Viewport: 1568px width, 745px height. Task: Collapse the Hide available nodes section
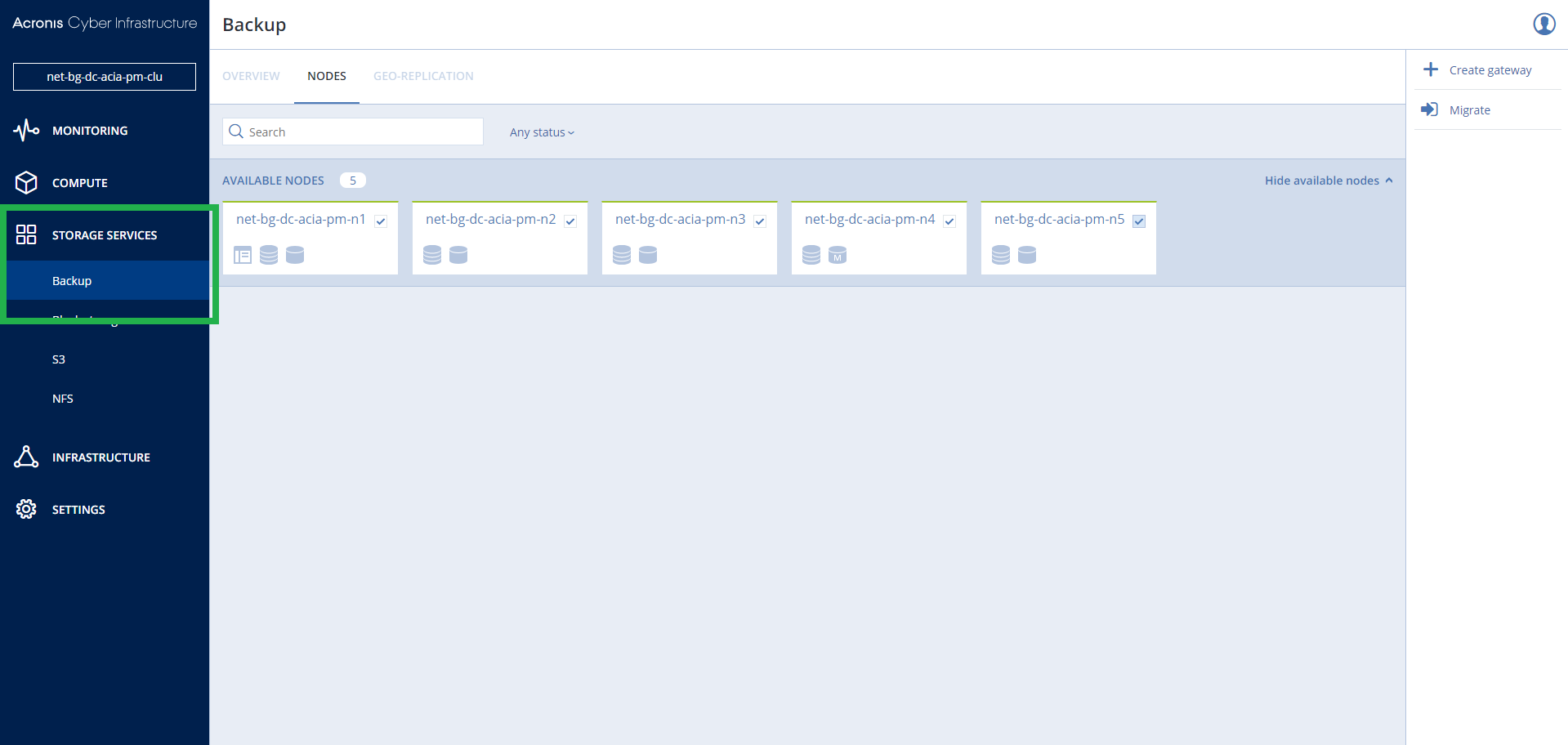coord(1329,181)
